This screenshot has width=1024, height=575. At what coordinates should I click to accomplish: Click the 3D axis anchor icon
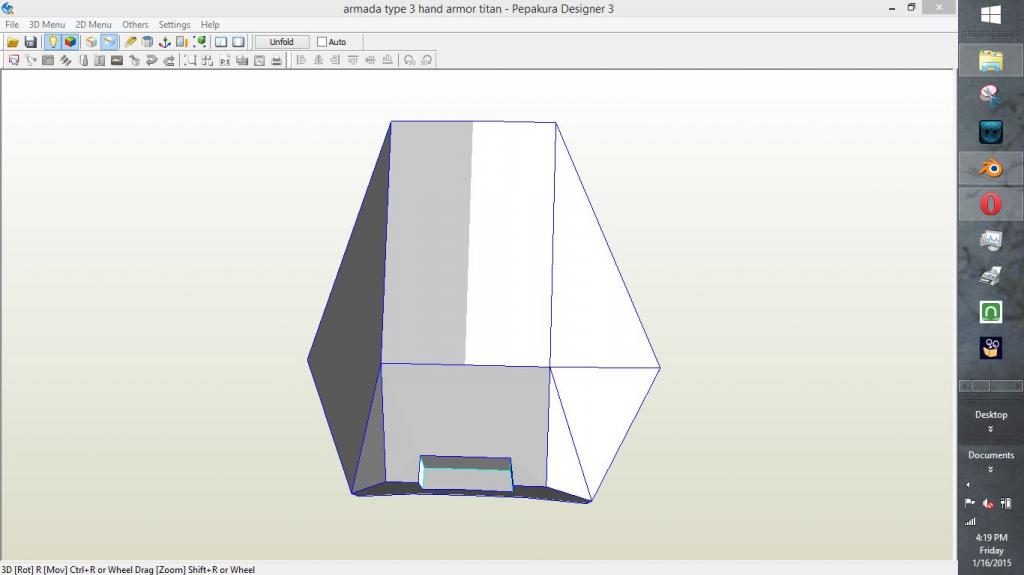[x=165, y=42]
